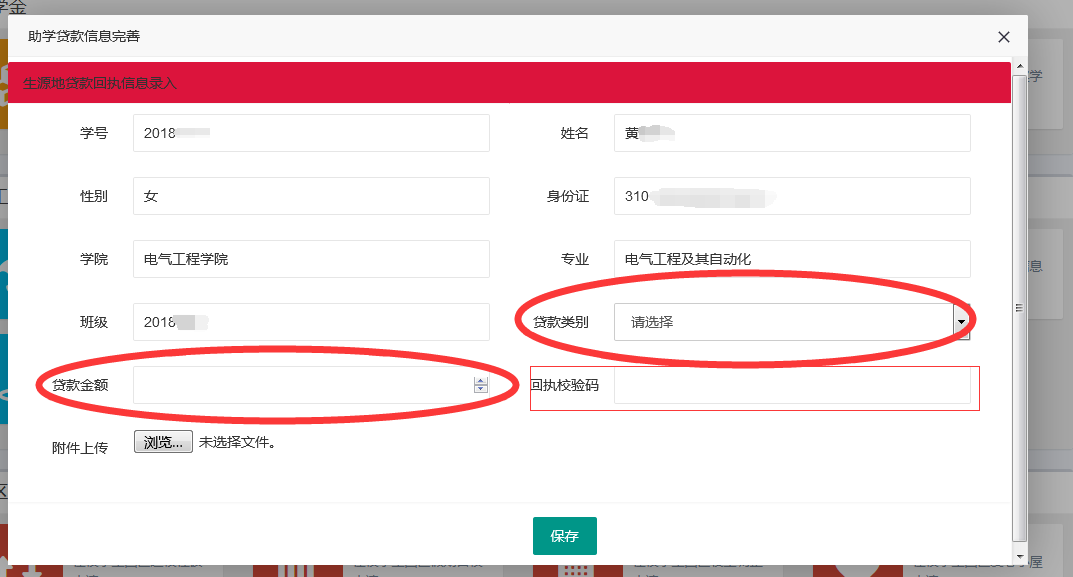This screenshot has width=1073, height=577.
Task: Focus the 姓名 text field
Action: click(792, 133)
